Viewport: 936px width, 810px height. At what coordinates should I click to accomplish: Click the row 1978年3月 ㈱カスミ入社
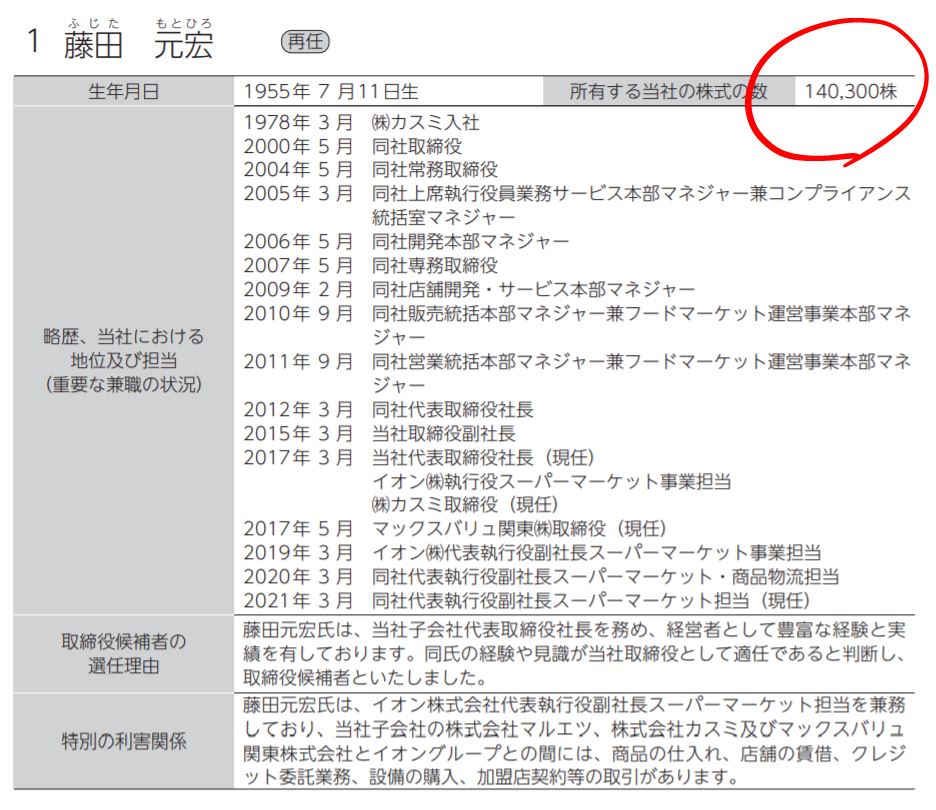[361, 122]
